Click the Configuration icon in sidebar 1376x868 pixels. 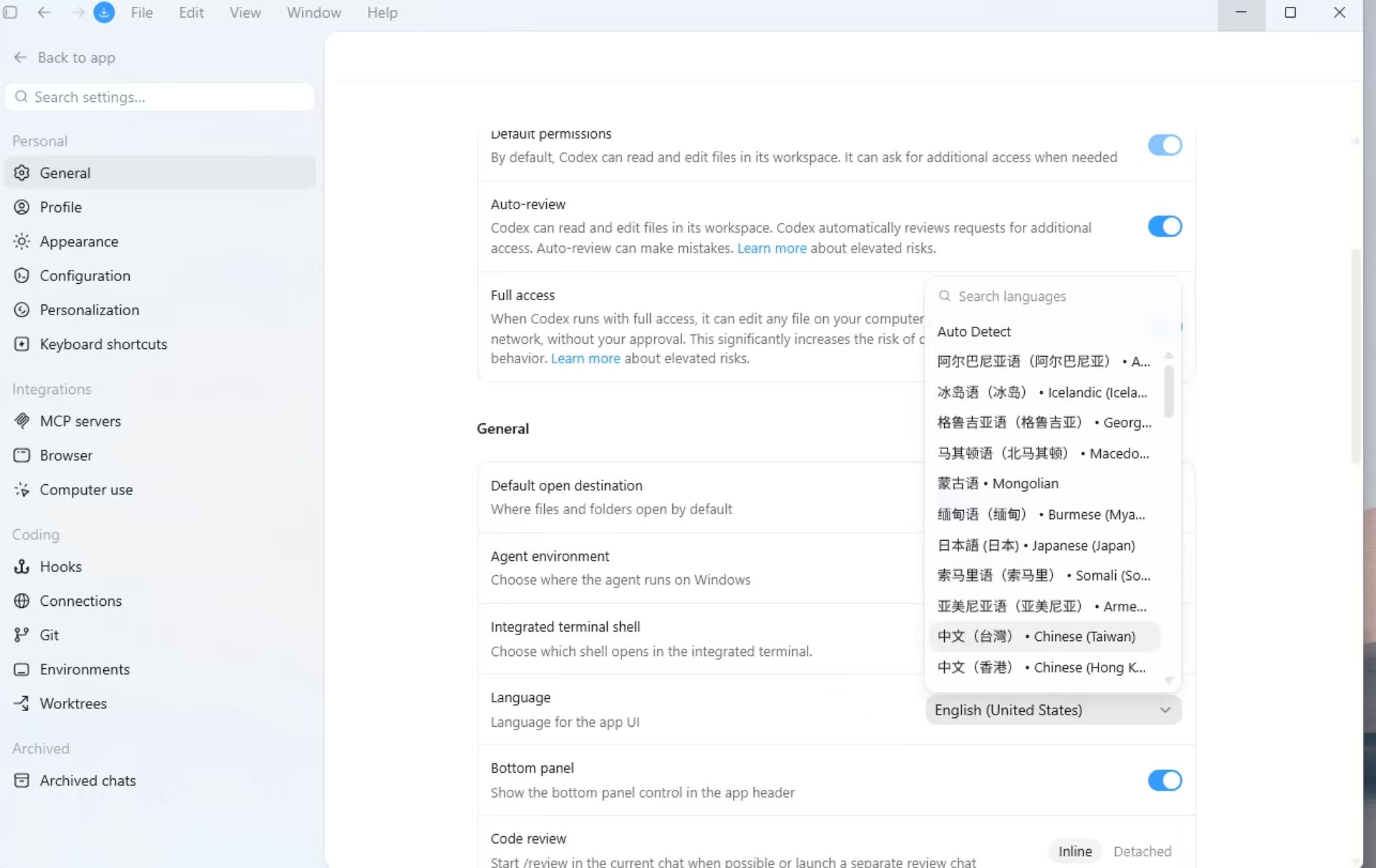(22, 276)
